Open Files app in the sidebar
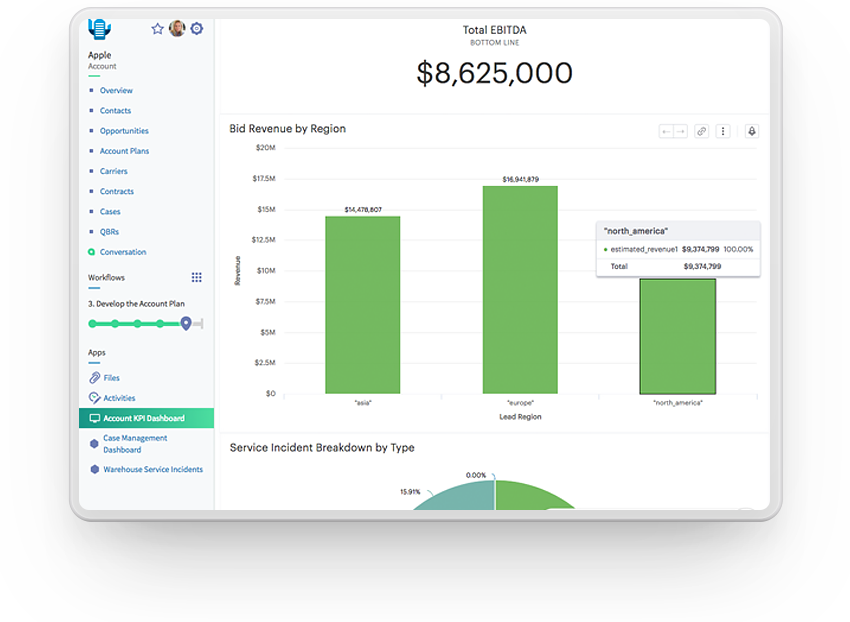 tap(111, 378)
